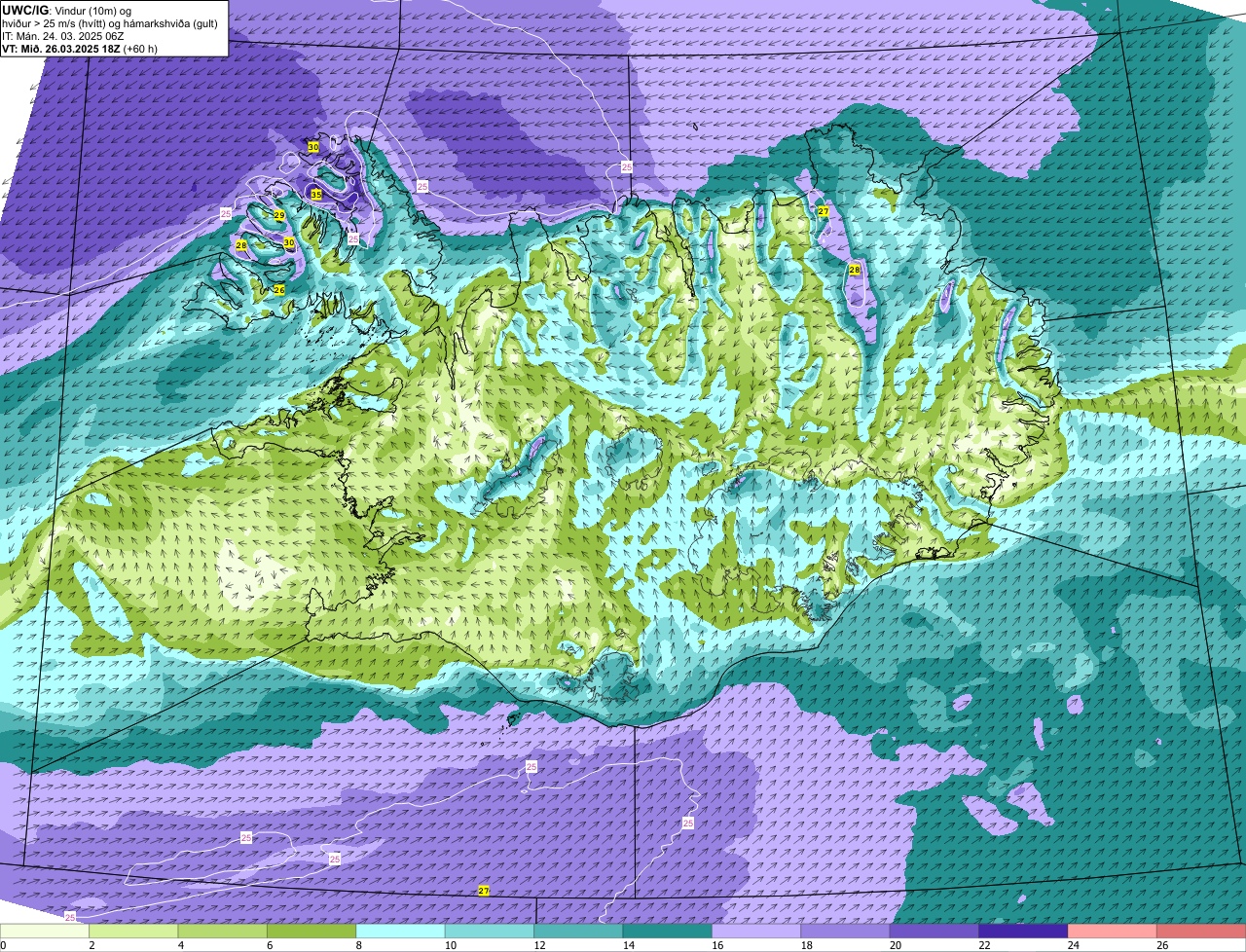
Task: Click the legend tick label '22'
Action: coord(982,945)
